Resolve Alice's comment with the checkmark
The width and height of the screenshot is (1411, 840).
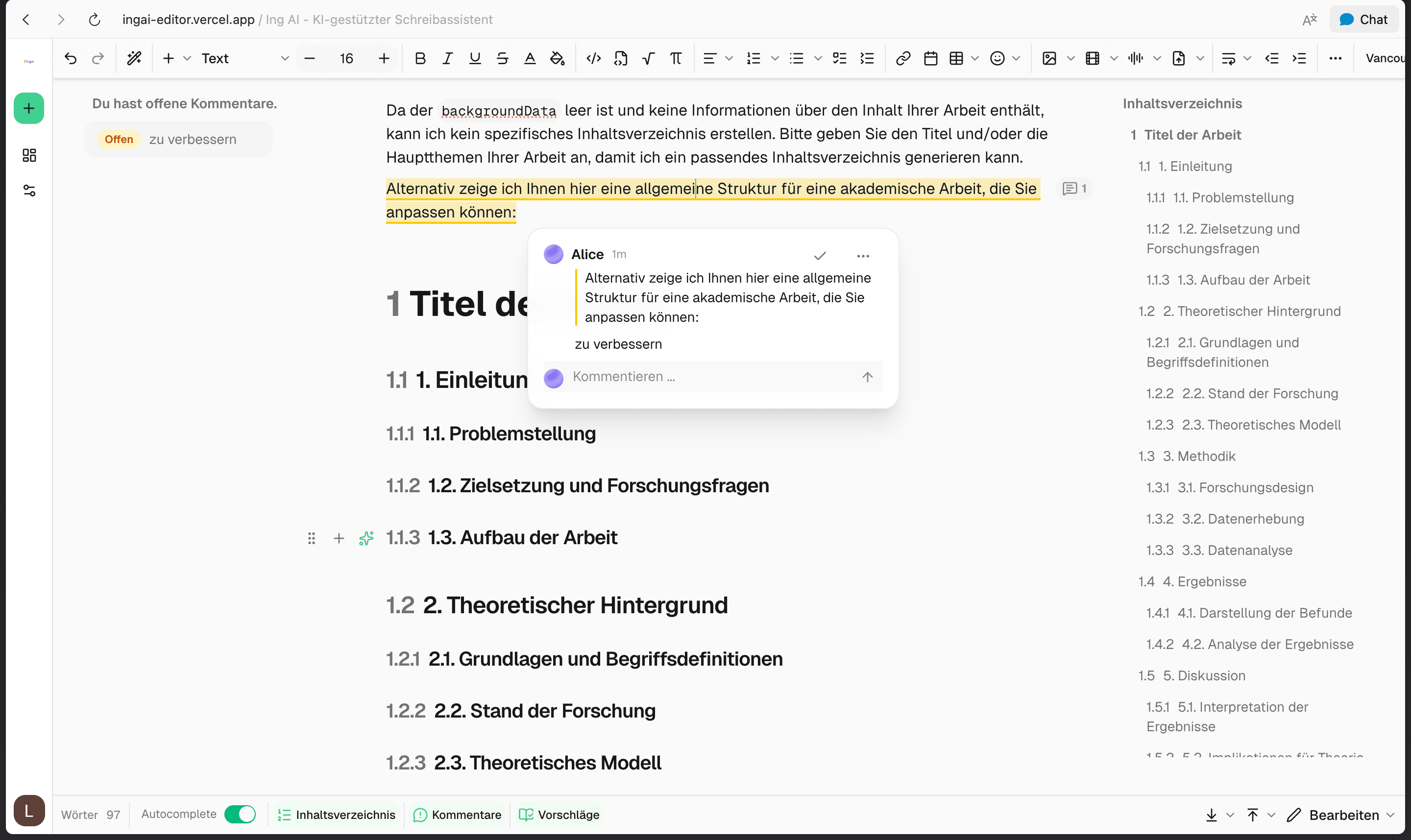pos(820,255)
